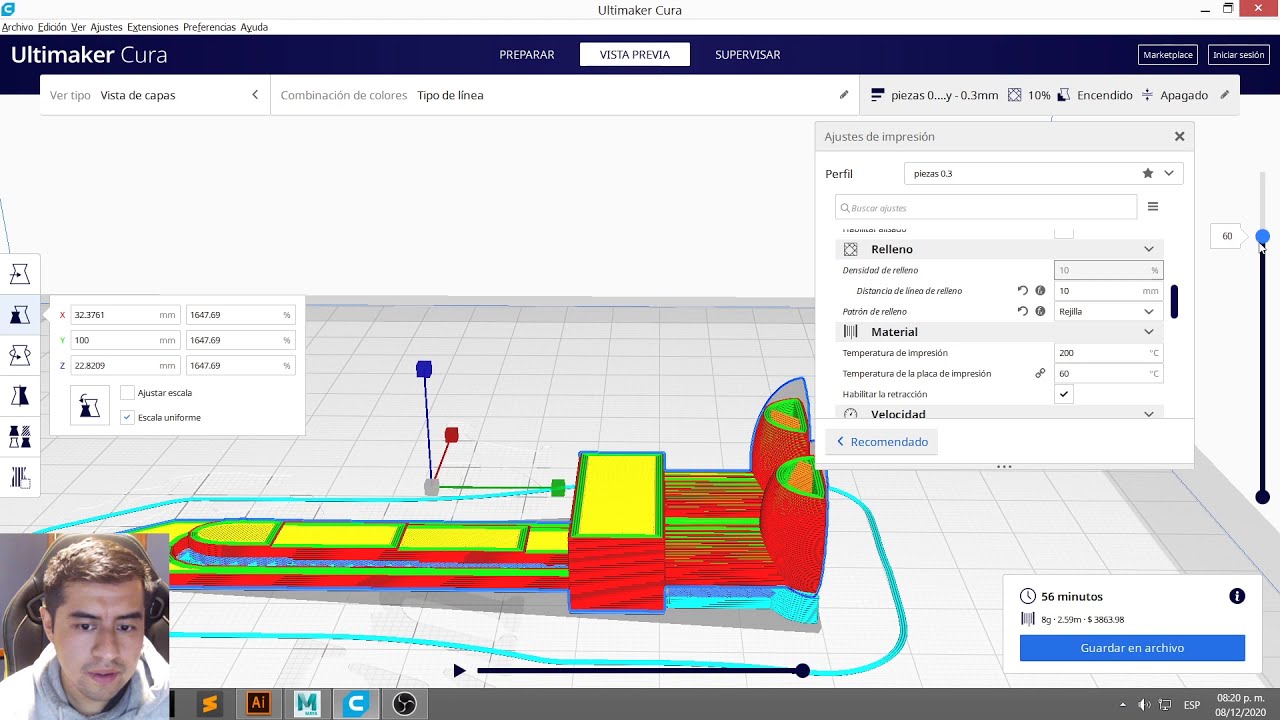
Task: Click the VISTA PREVIA tab
Action: [x=635, y=55]
